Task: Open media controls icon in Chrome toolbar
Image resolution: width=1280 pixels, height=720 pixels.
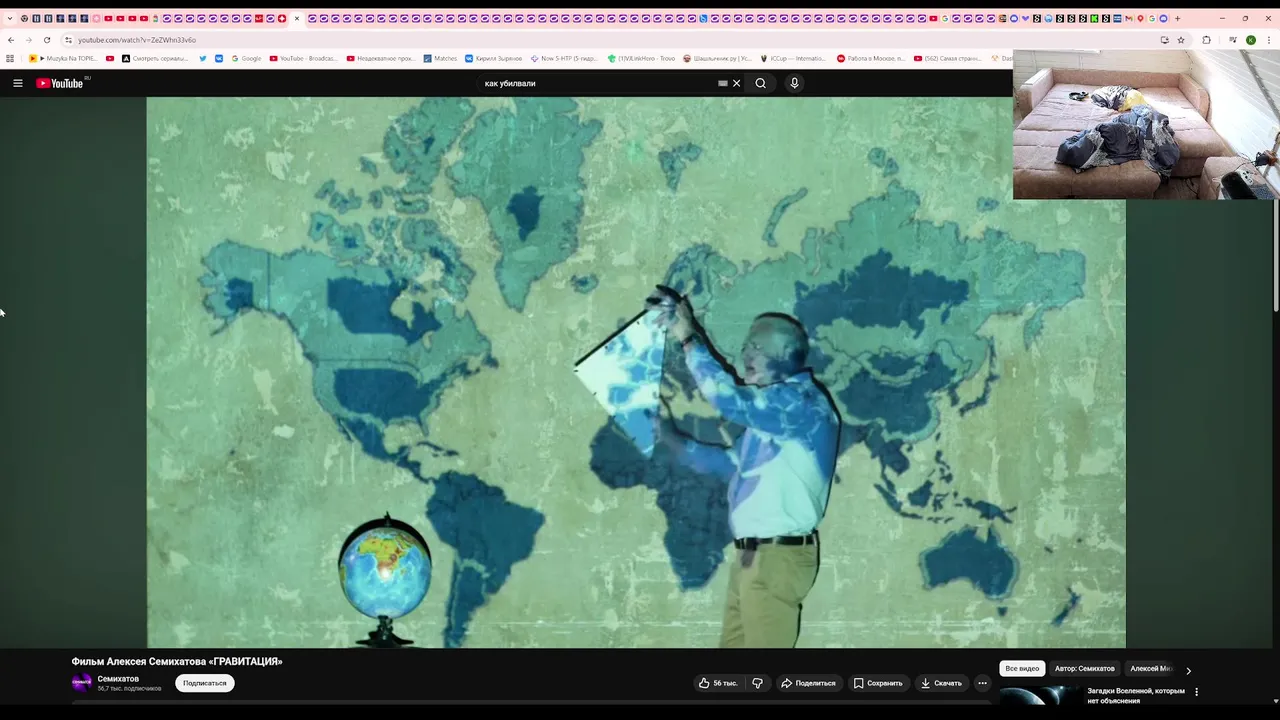Action: point(1233,40)
